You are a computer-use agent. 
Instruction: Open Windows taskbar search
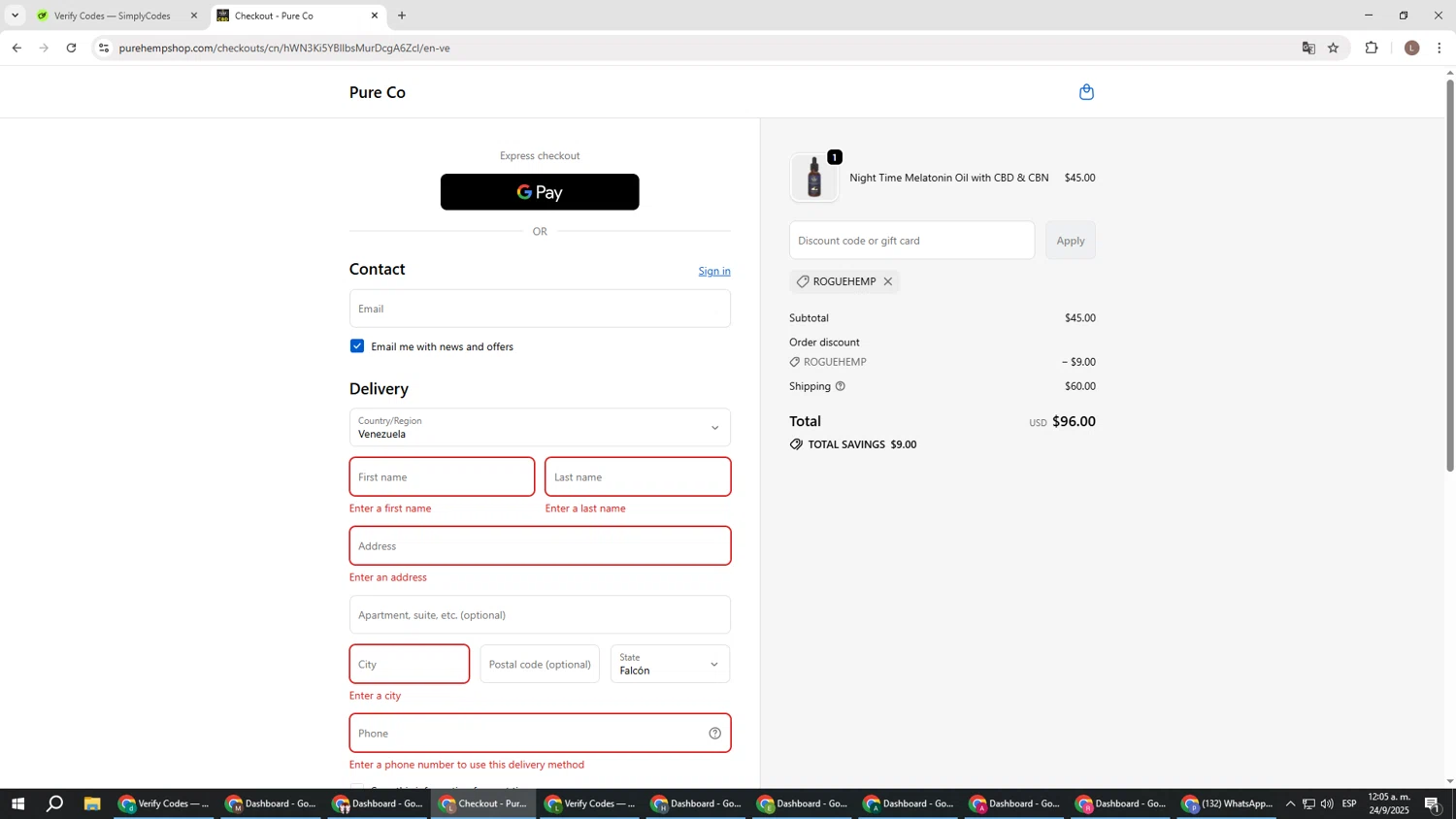pyautogui.click(x=54, y=803)
